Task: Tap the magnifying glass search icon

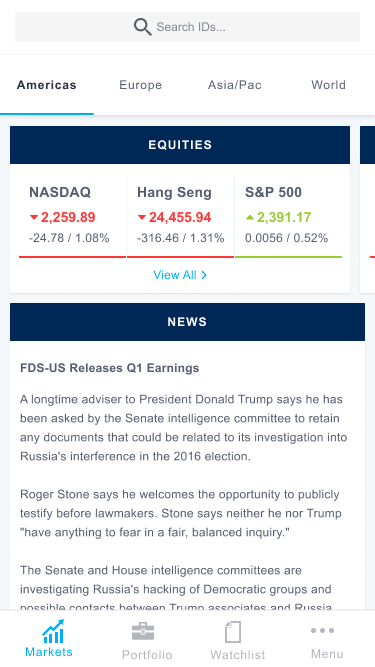Action: (142, 27)
